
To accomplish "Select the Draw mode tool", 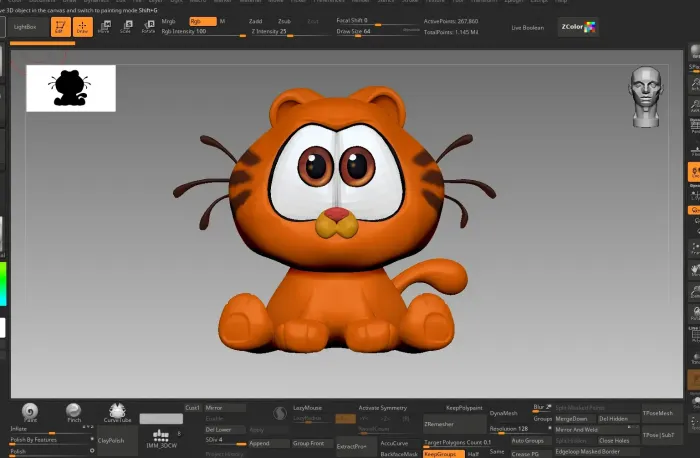I will 83,27.
